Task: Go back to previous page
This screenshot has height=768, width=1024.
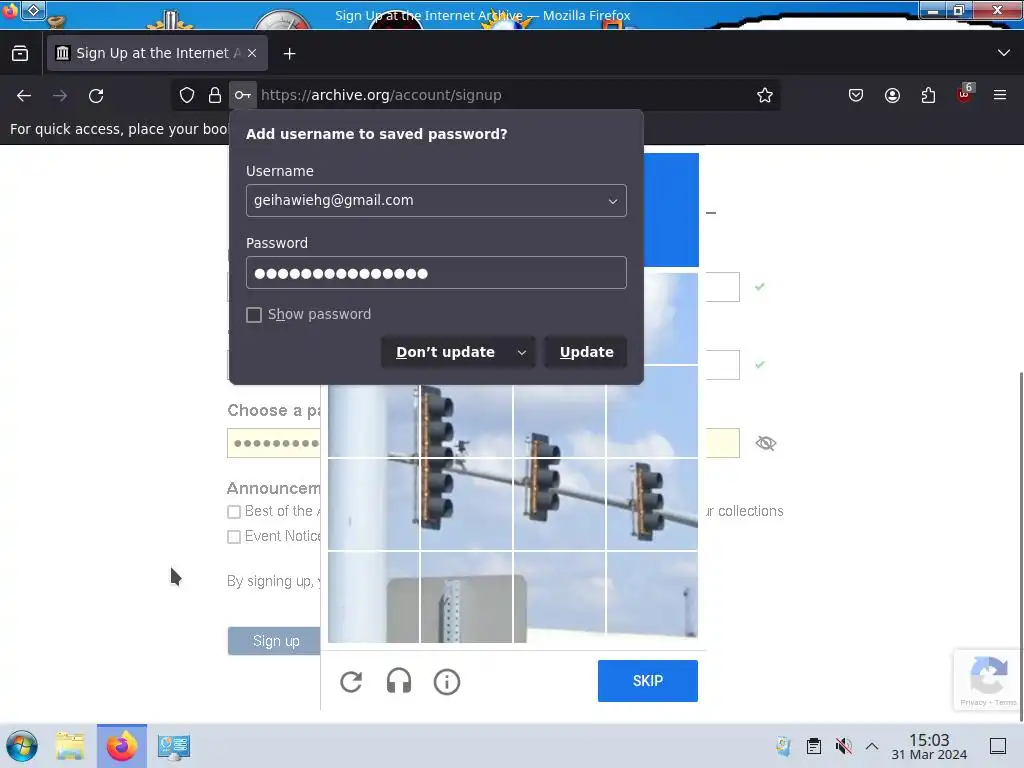Action: point(24,96)
